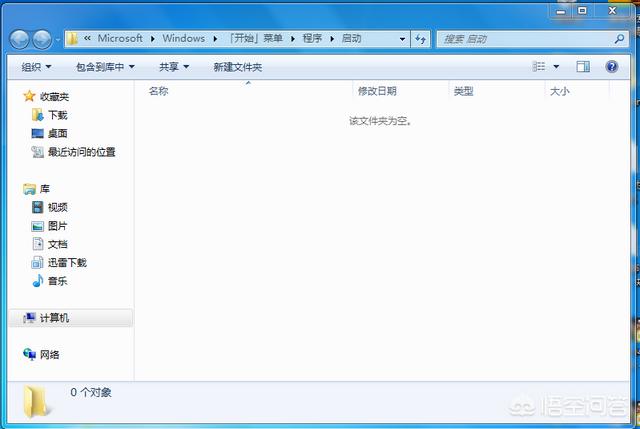Select 网络 in the navigation pane
Image resolution: width=640 pixels, height=429 pixels.
(x=49, y=354)
